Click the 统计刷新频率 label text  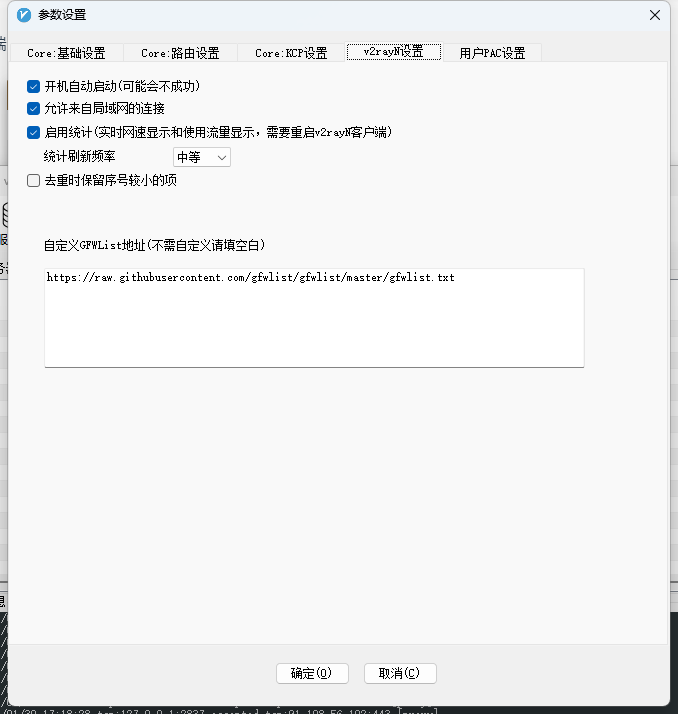click(79, 157)
